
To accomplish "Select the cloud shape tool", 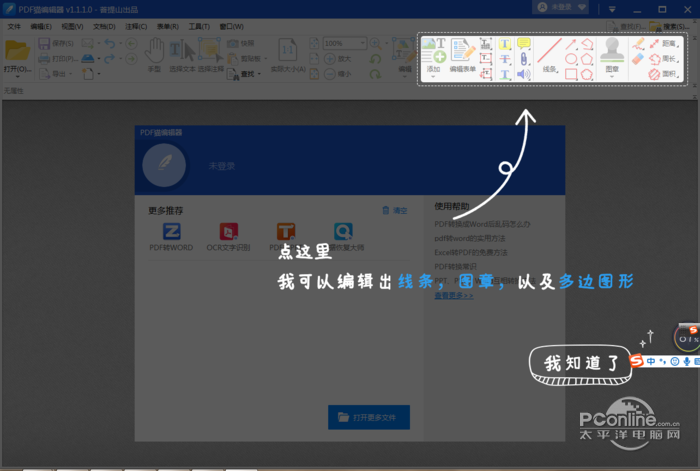I will (587, 74).
